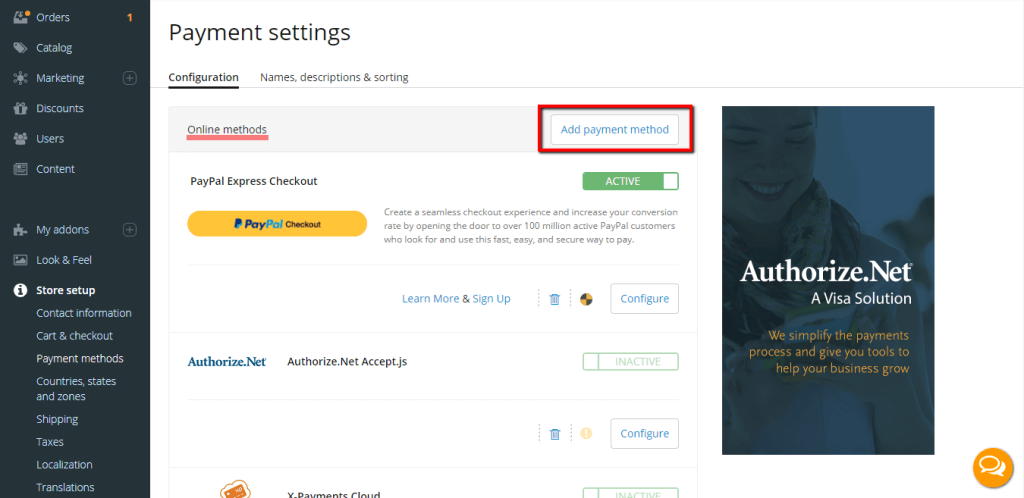Screen dimensions: 1024x498
Task: Click Authorize.Net Accept.js method title
Action: click(x=347, y=361)
